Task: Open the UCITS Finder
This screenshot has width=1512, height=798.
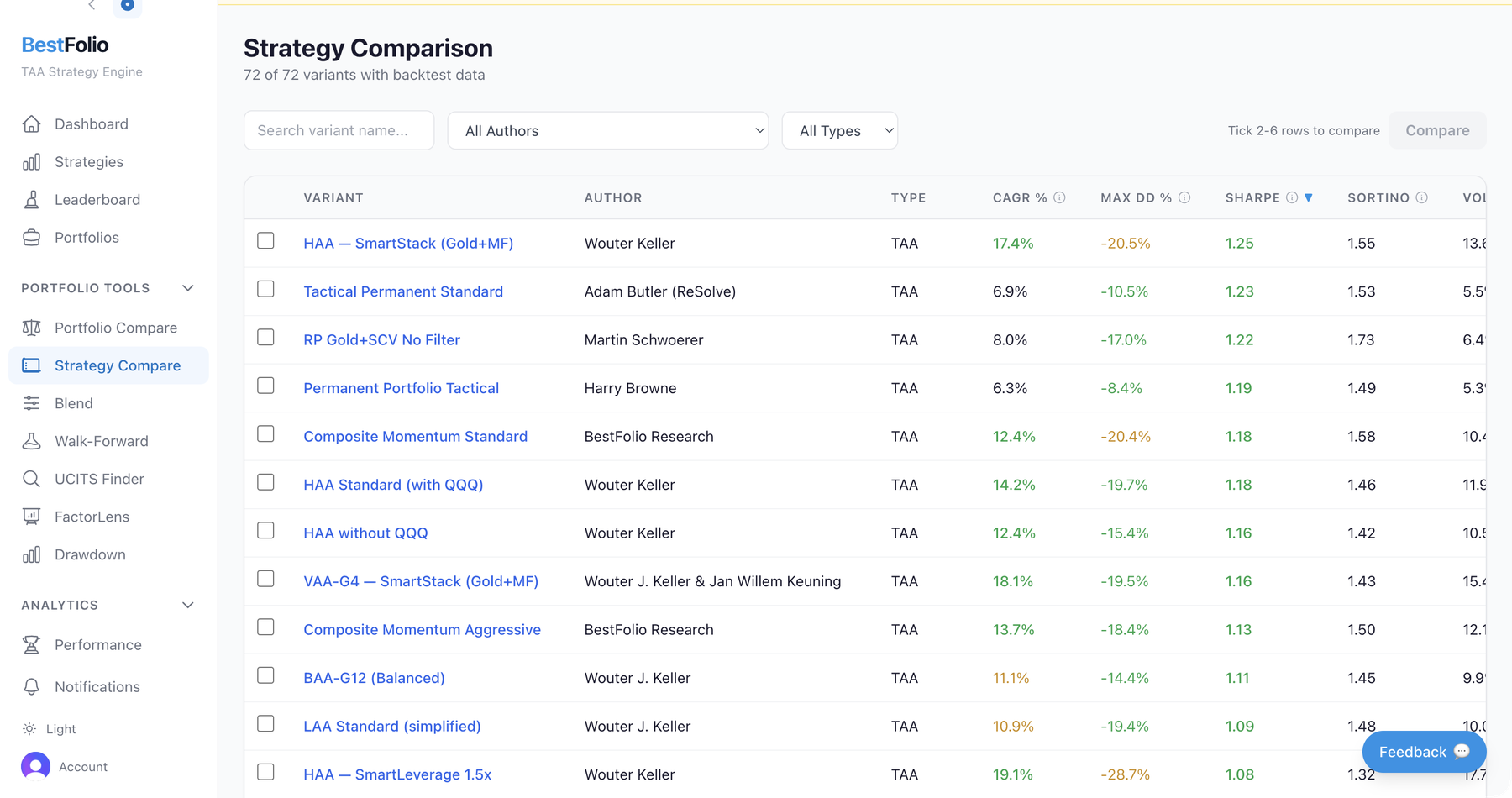Action: 98,478
